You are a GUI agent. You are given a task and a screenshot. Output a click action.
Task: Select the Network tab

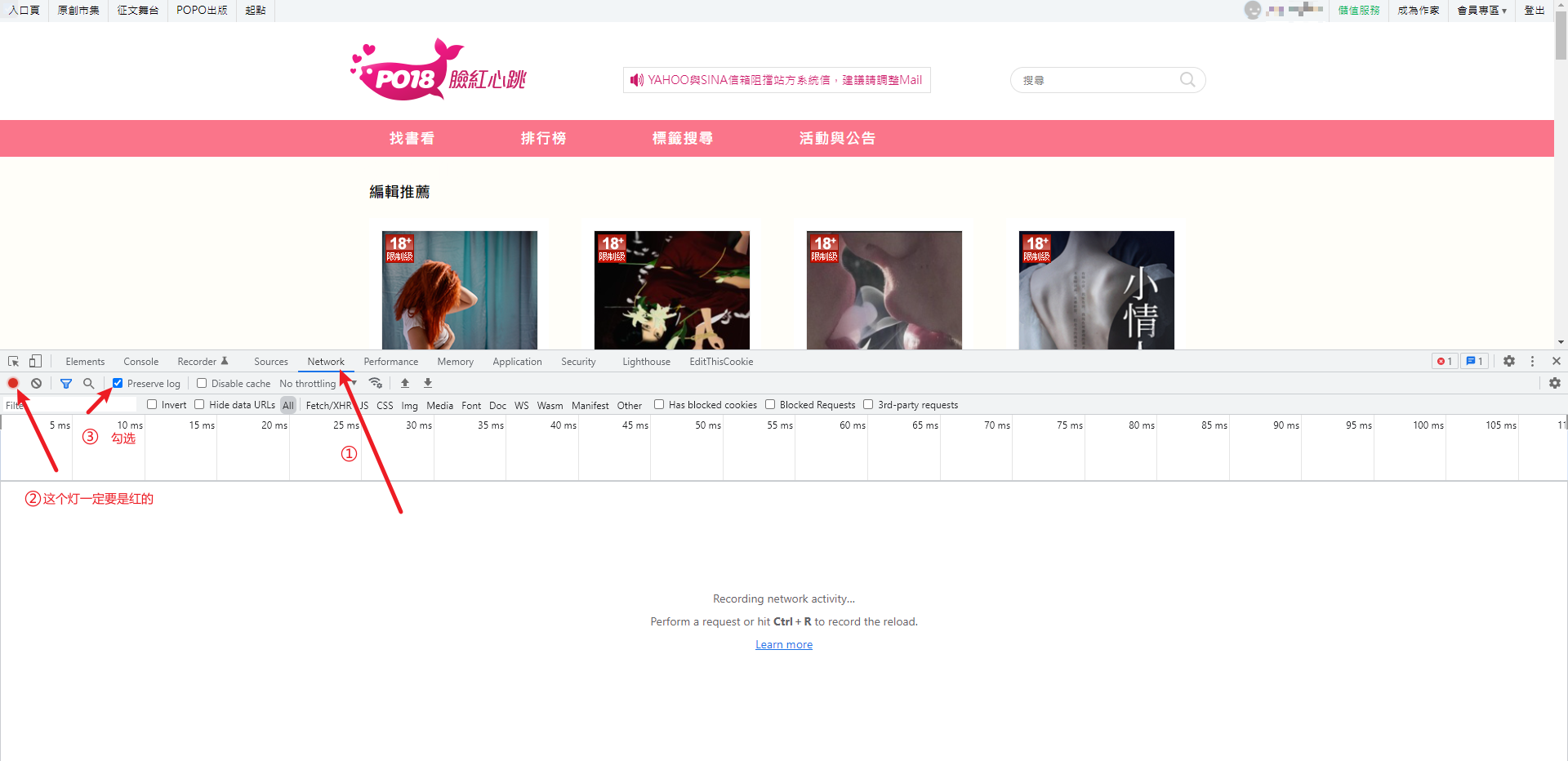coord(326,362)
